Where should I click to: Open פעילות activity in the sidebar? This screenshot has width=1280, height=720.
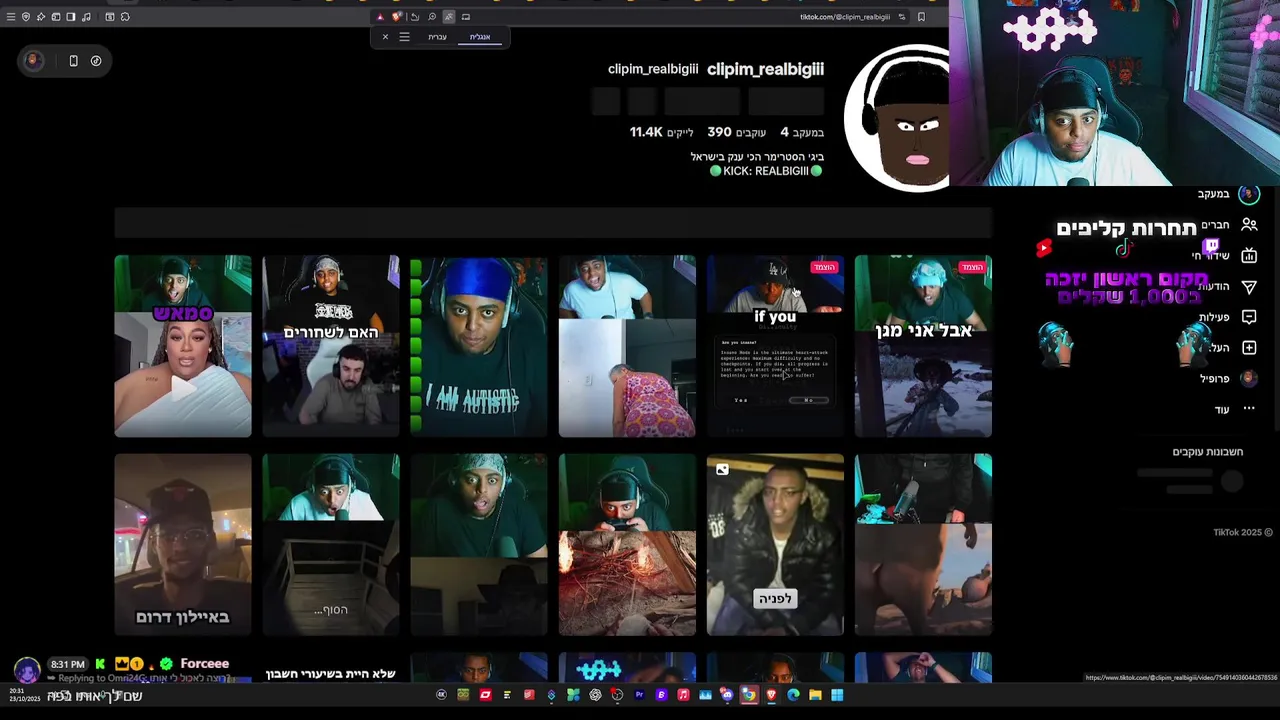point(1226,317)
